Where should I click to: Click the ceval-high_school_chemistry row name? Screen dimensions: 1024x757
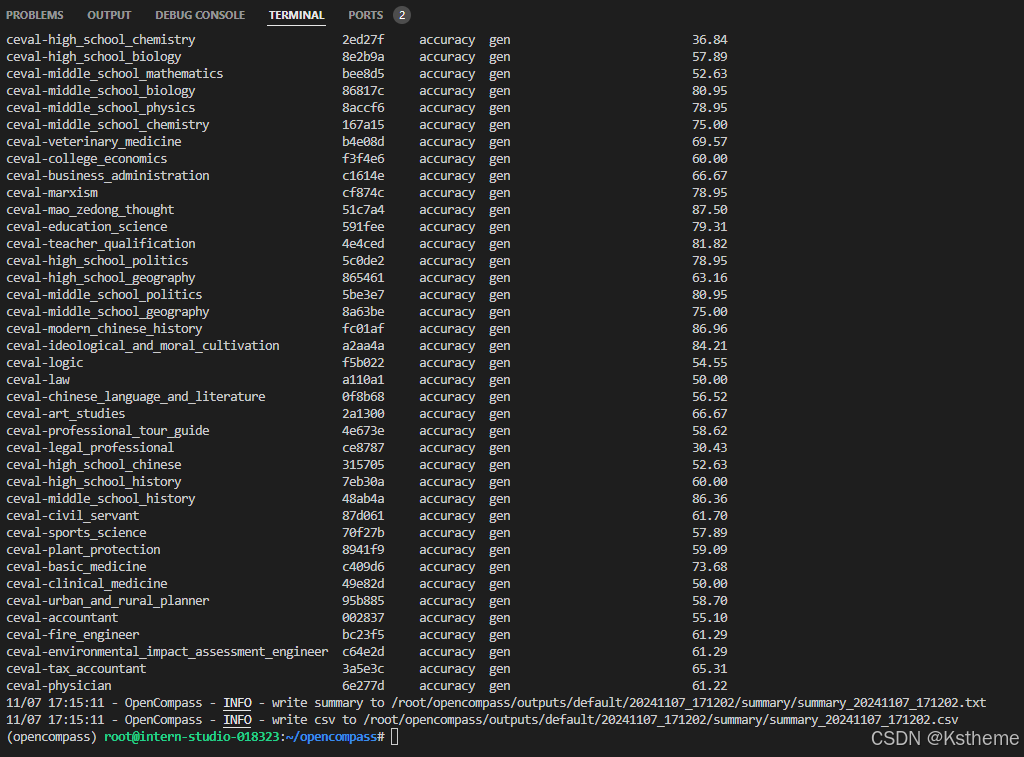(x=101, y=40)
